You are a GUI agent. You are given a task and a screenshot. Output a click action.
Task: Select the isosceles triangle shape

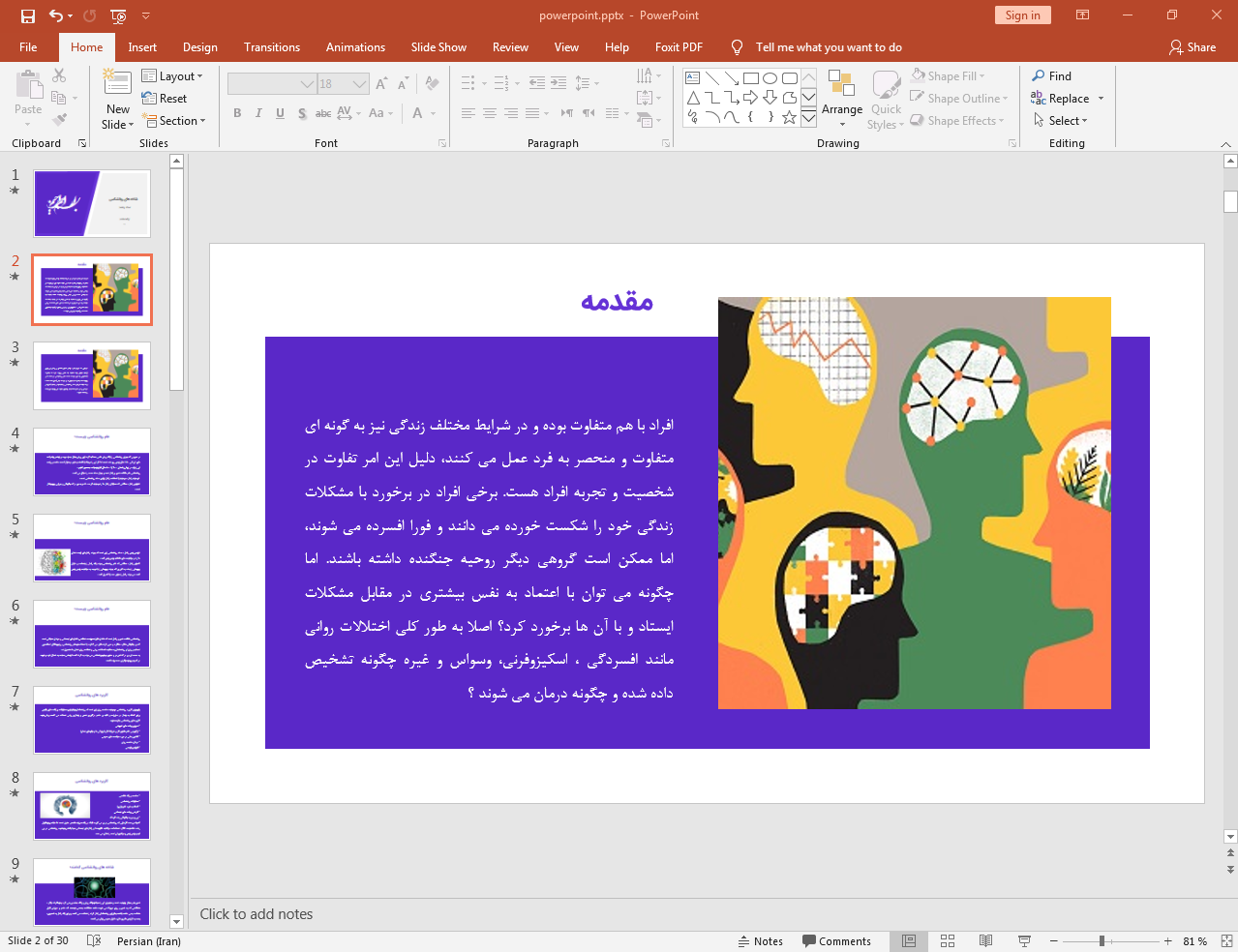(693, 98)
